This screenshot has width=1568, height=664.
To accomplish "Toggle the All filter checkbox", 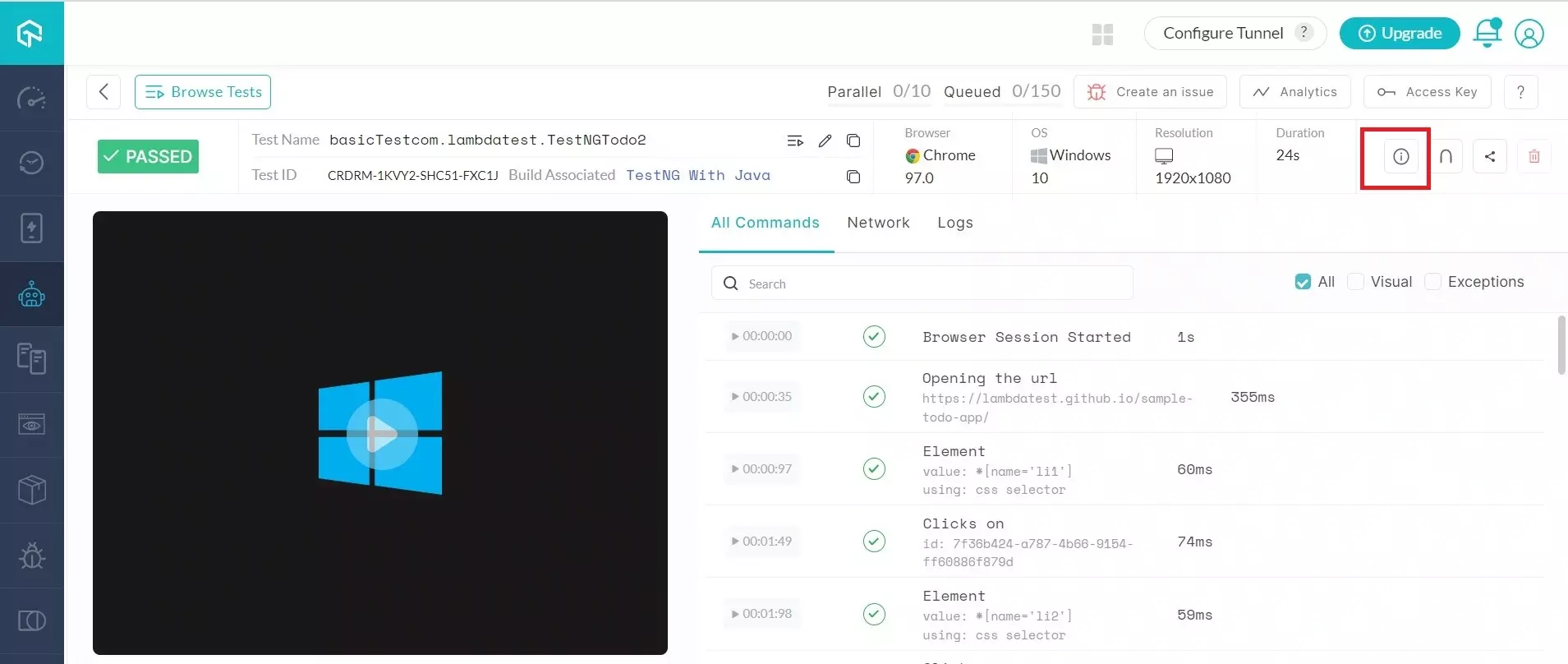I will coord(1303,282).
